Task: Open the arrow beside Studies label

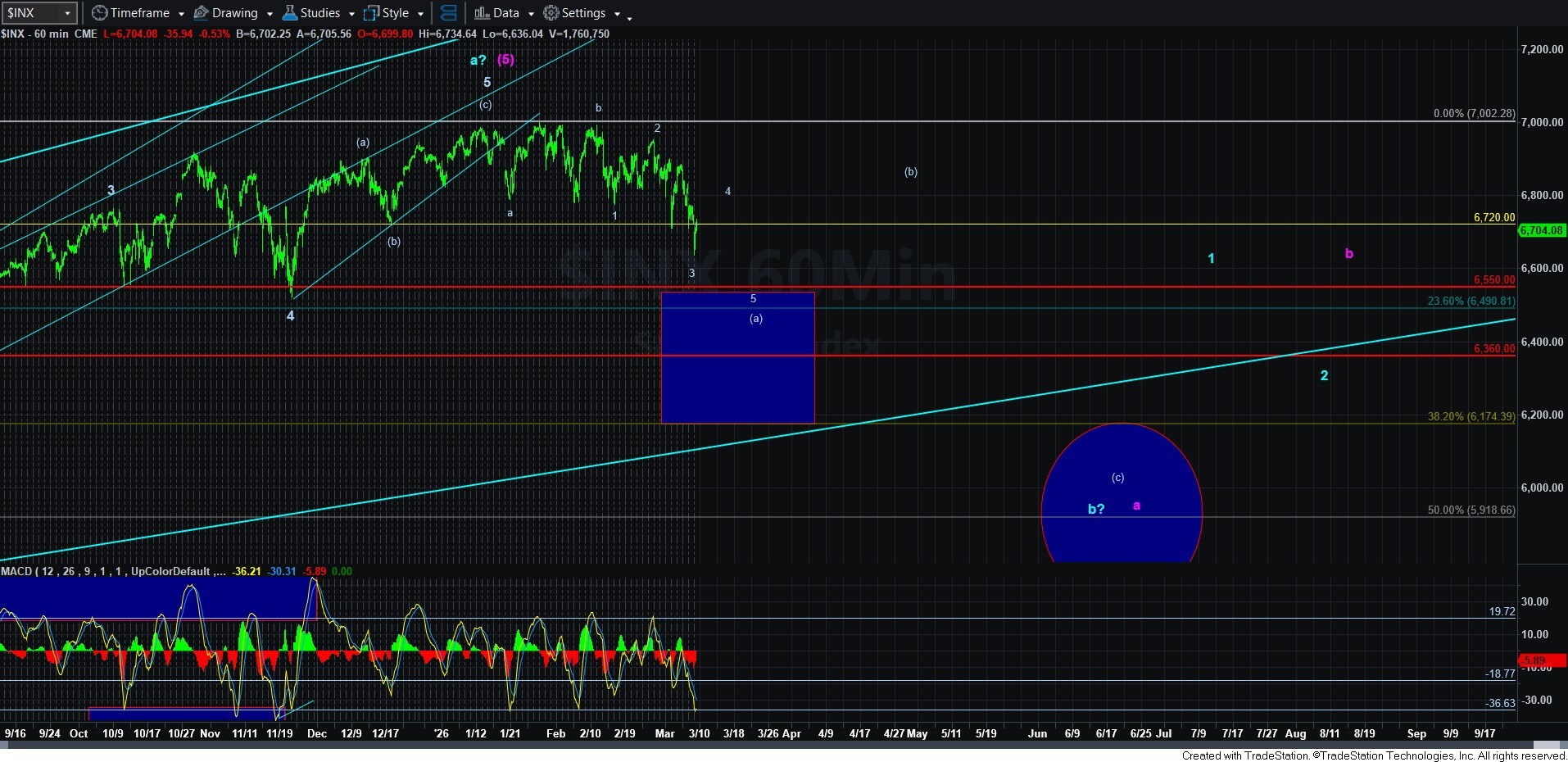Action: 351,14
